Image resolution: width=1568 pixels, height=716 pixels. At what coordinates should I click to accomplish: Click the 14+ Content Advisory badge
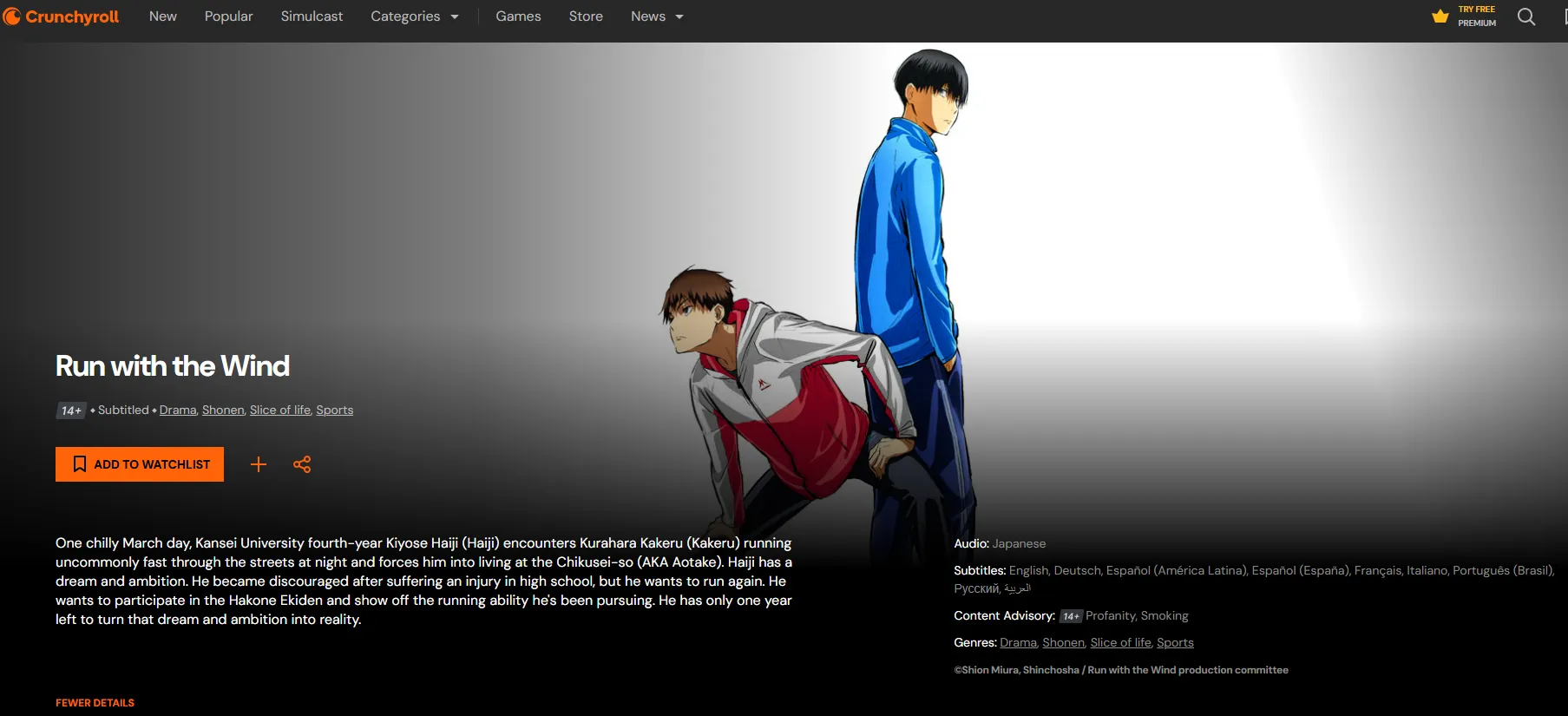[x=1071, y=616]
